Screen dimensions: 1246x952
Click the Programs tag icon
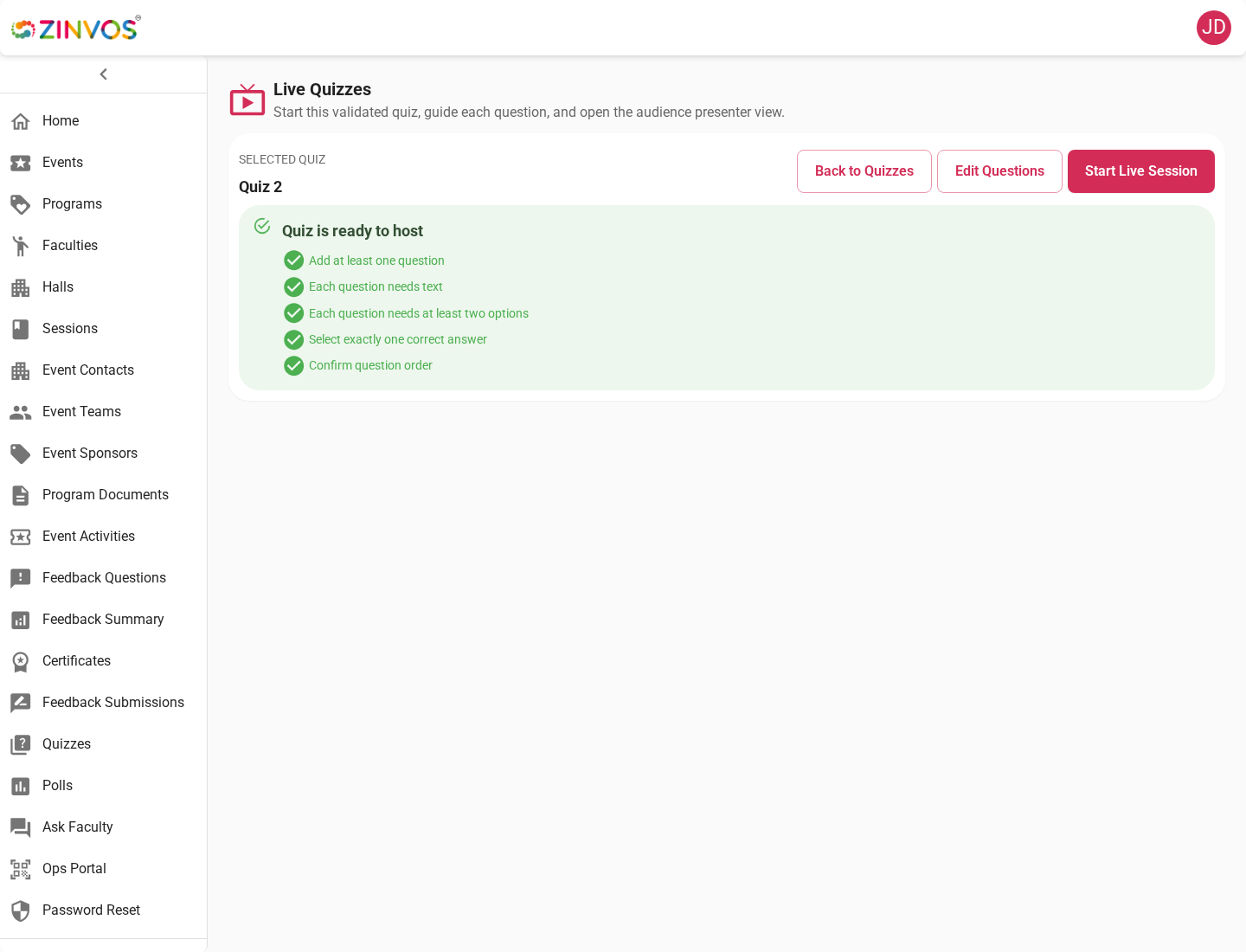tap(21, 204)
